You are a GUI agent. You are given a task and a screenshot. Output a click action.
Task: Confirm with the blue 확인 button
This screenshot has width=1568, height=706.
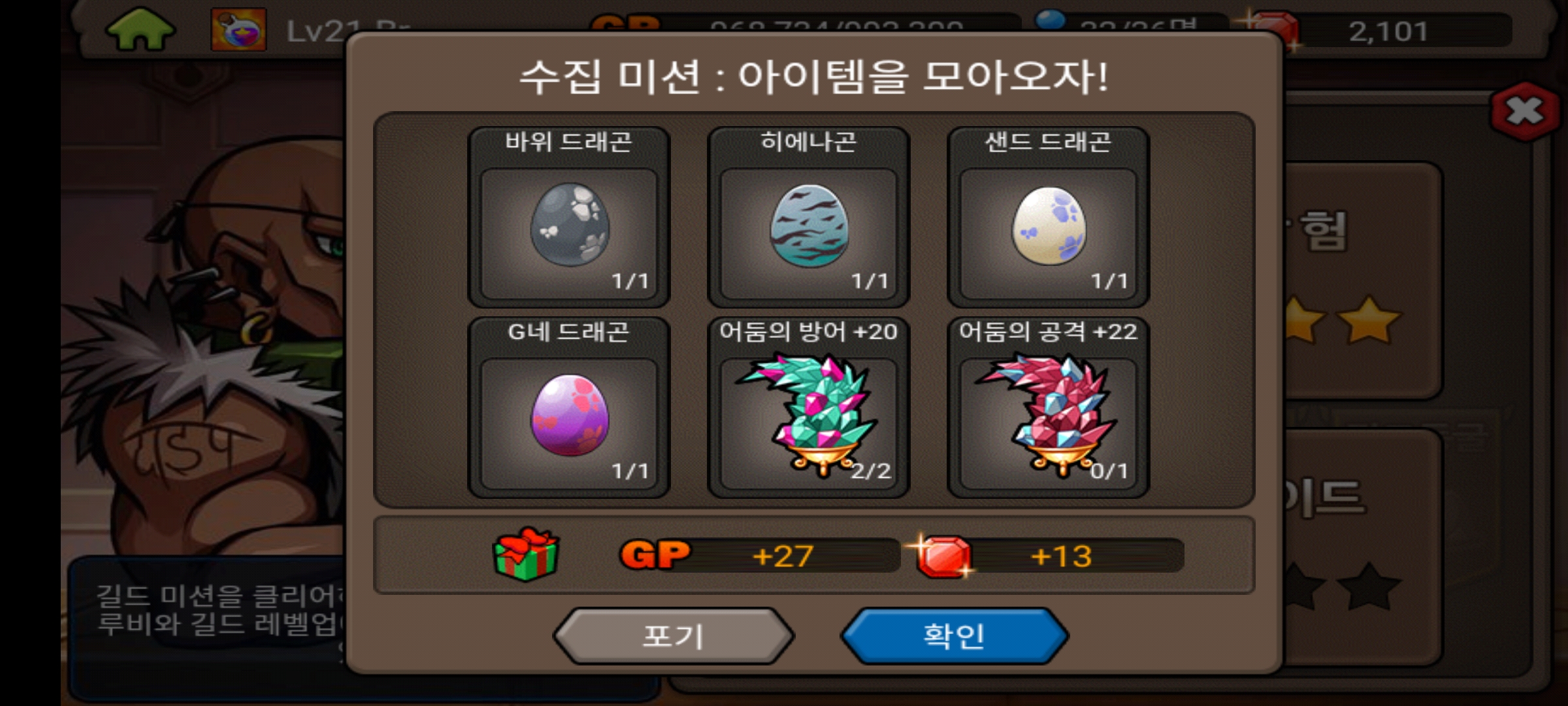click(x=955, y=635)
